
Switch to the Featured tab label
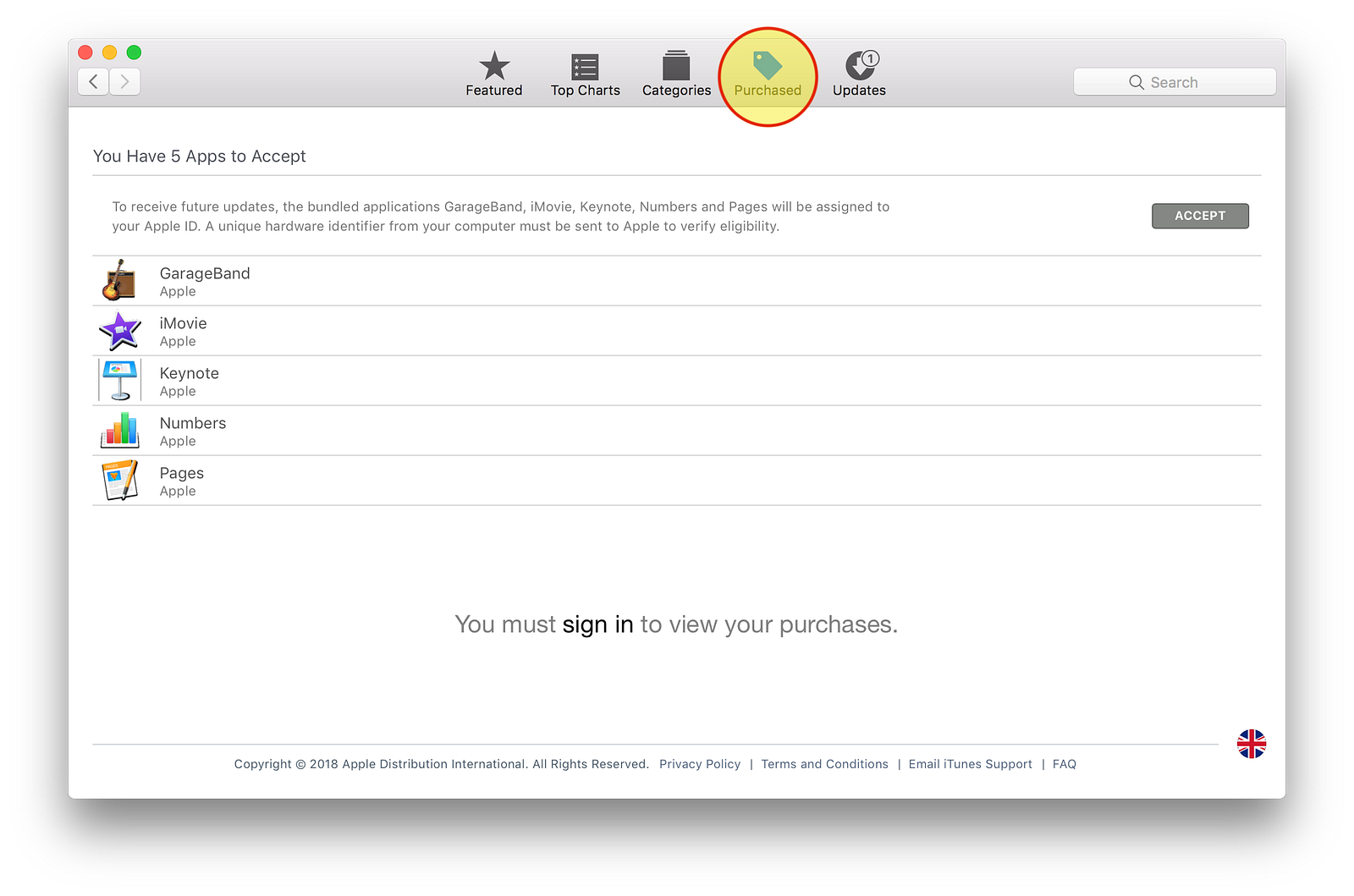coord(494,91)
